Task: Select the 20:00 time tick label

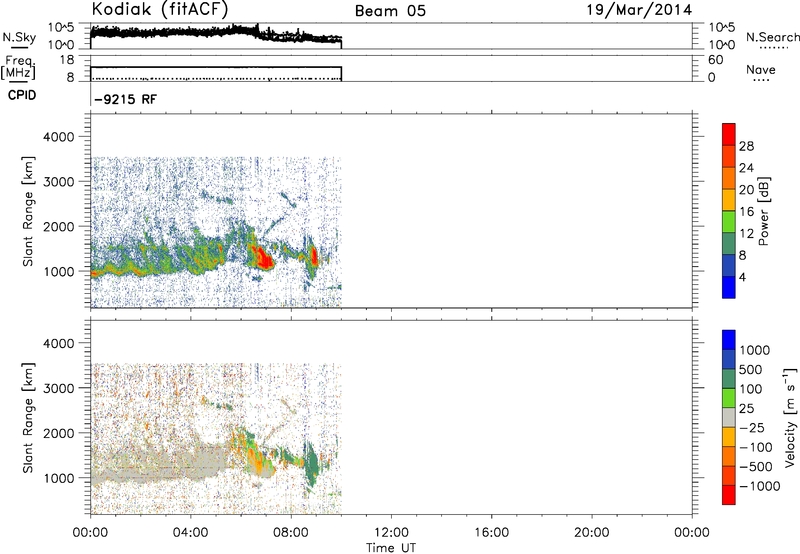Action: point(592,533)
